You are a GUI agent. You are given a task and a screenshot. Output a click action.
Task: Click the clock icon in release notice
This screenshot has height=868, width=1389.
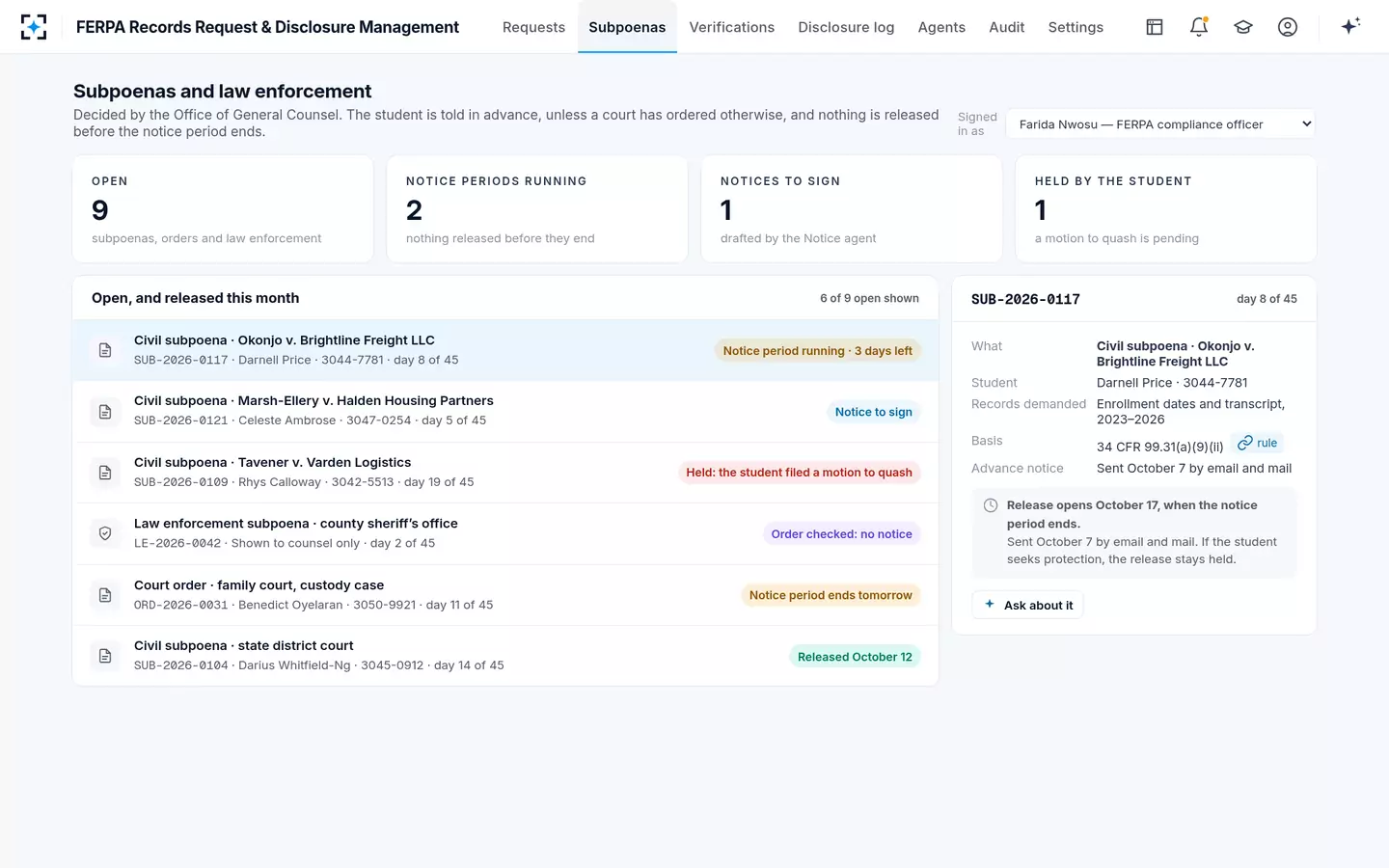[991, 505]
